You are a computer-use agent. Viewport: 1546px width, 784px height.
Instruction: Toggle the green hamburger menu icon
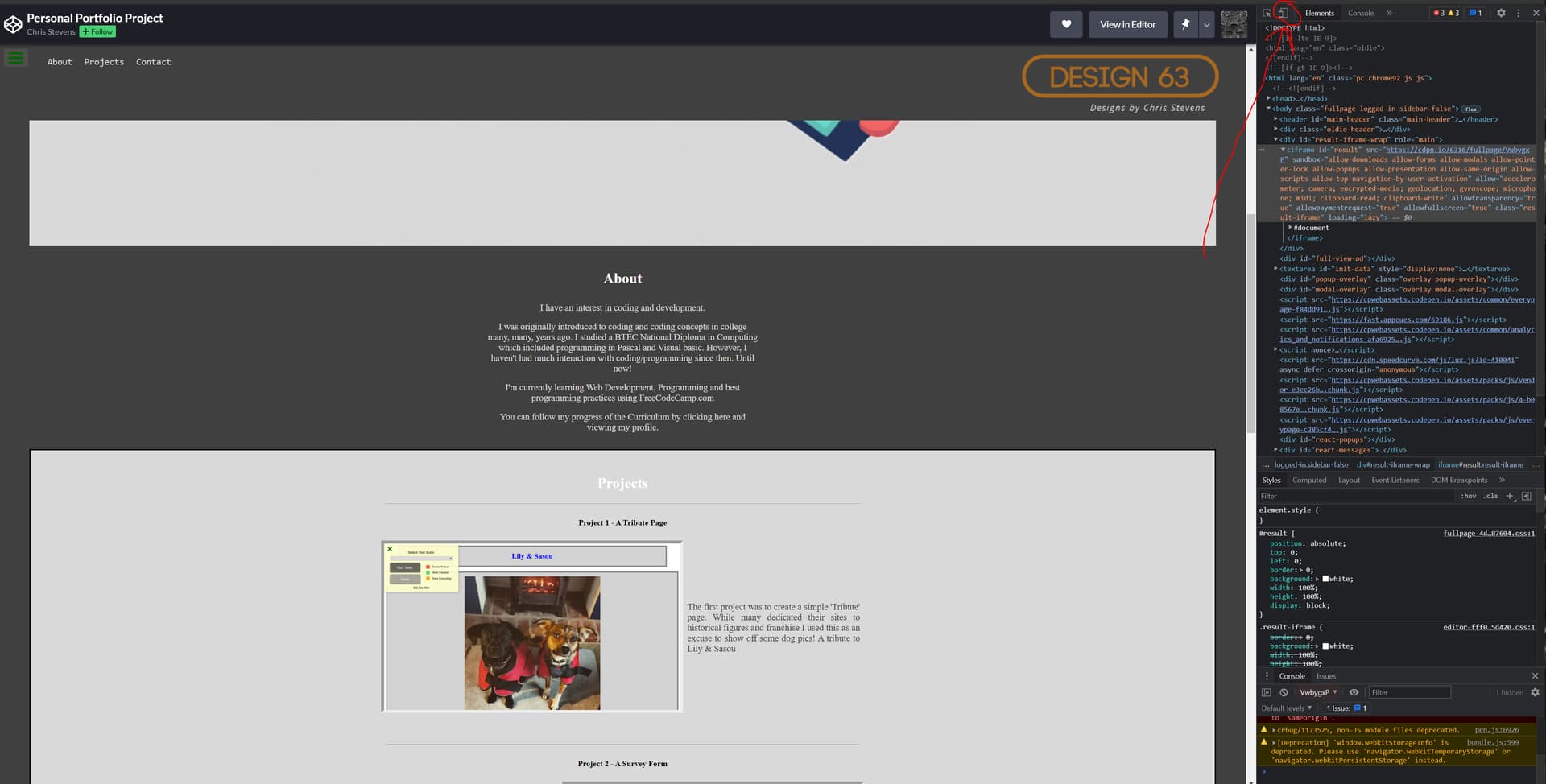pyautogui.click(x=15, y=58)
